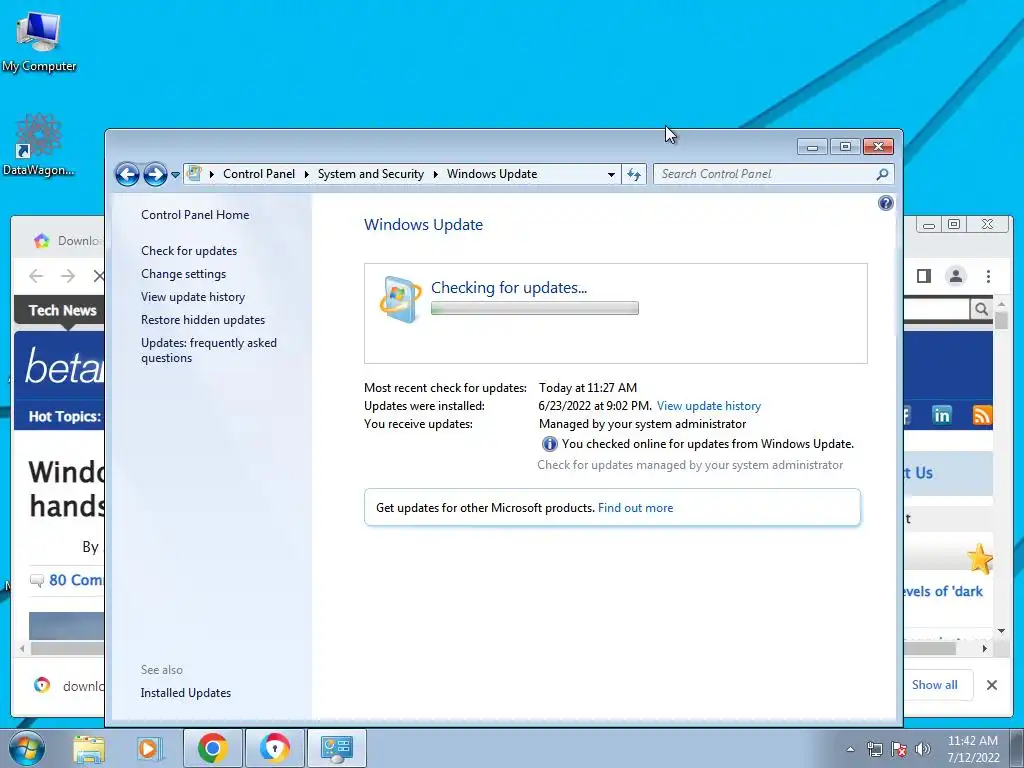Screen dimensions: 1024x768
Task: Switch to second browser taskbar button
Action: [274, 748]
